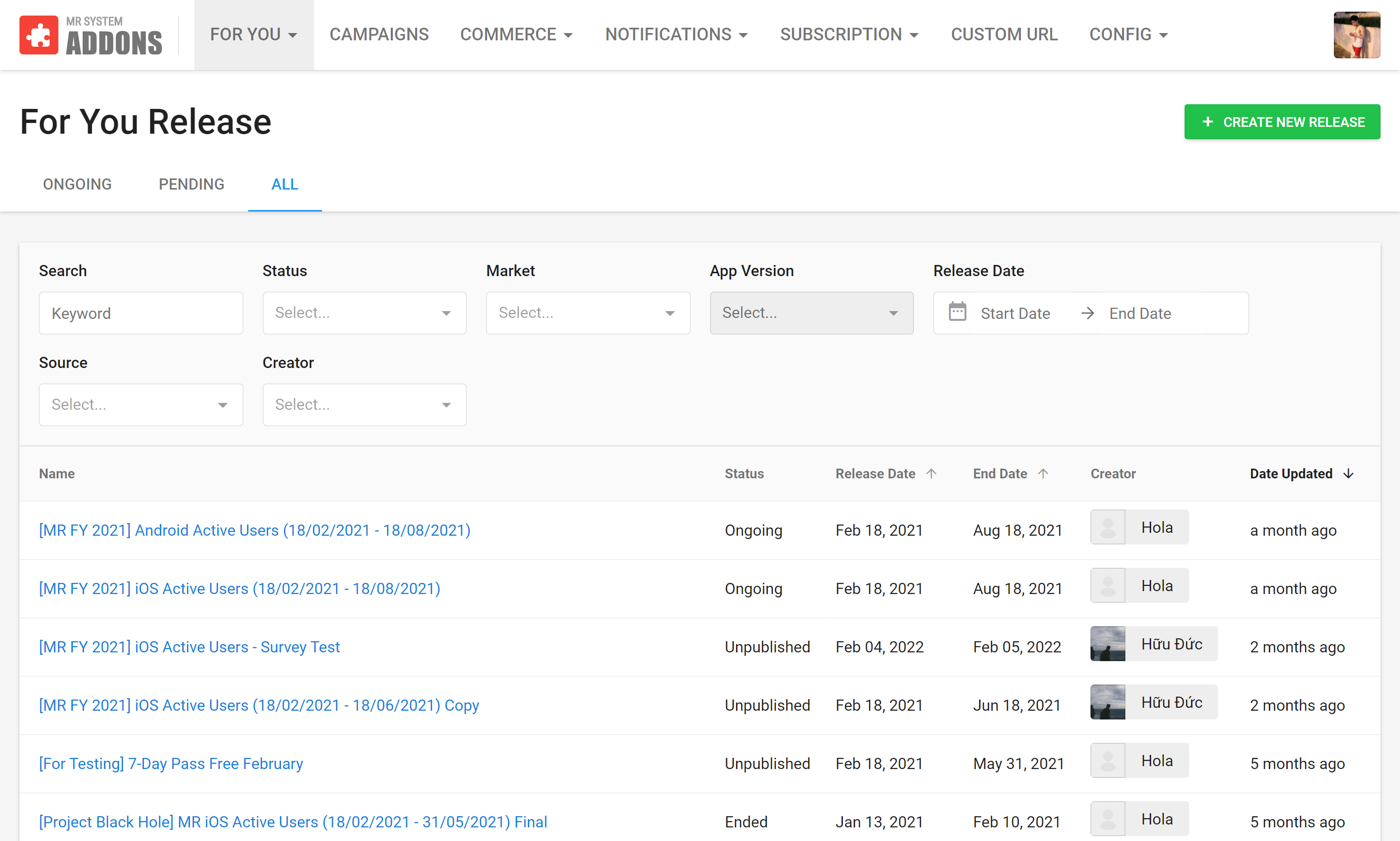Open the user profile avatar menu
The width and height of the screenshot is (1400, 841).
click(x=1356, y=35)
